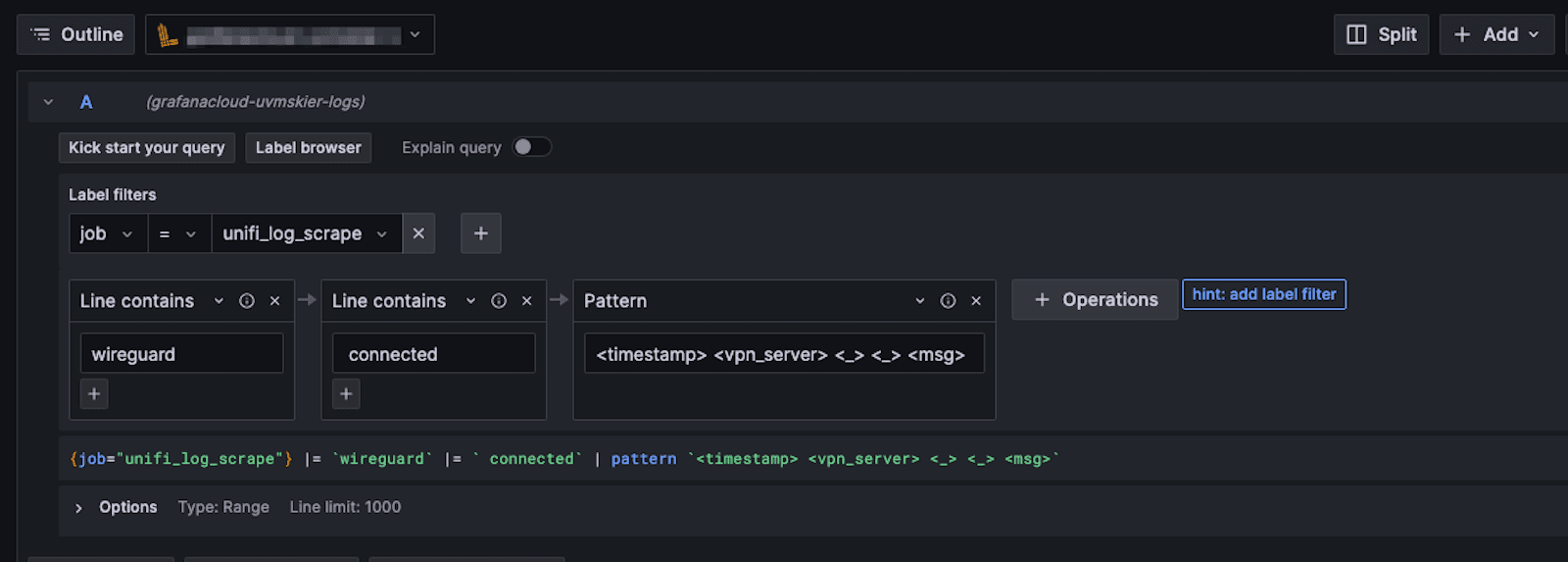The width and height of the screenshot is (1568, 562).
Task: Click the wireguard text field
Action: (181, 354)
